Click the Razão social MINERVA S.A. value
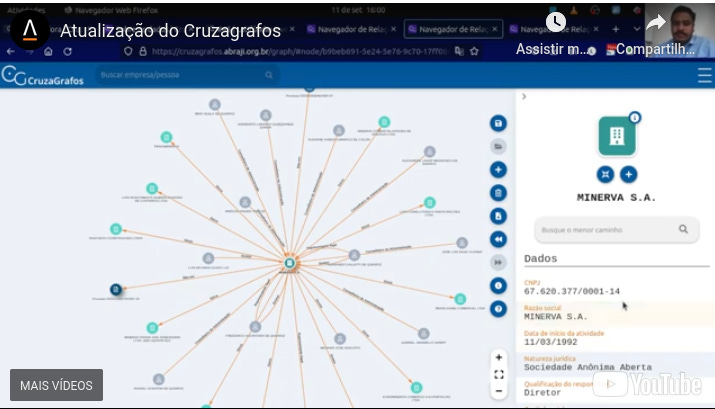The image size is (715, 409). (x=555, y=316)
